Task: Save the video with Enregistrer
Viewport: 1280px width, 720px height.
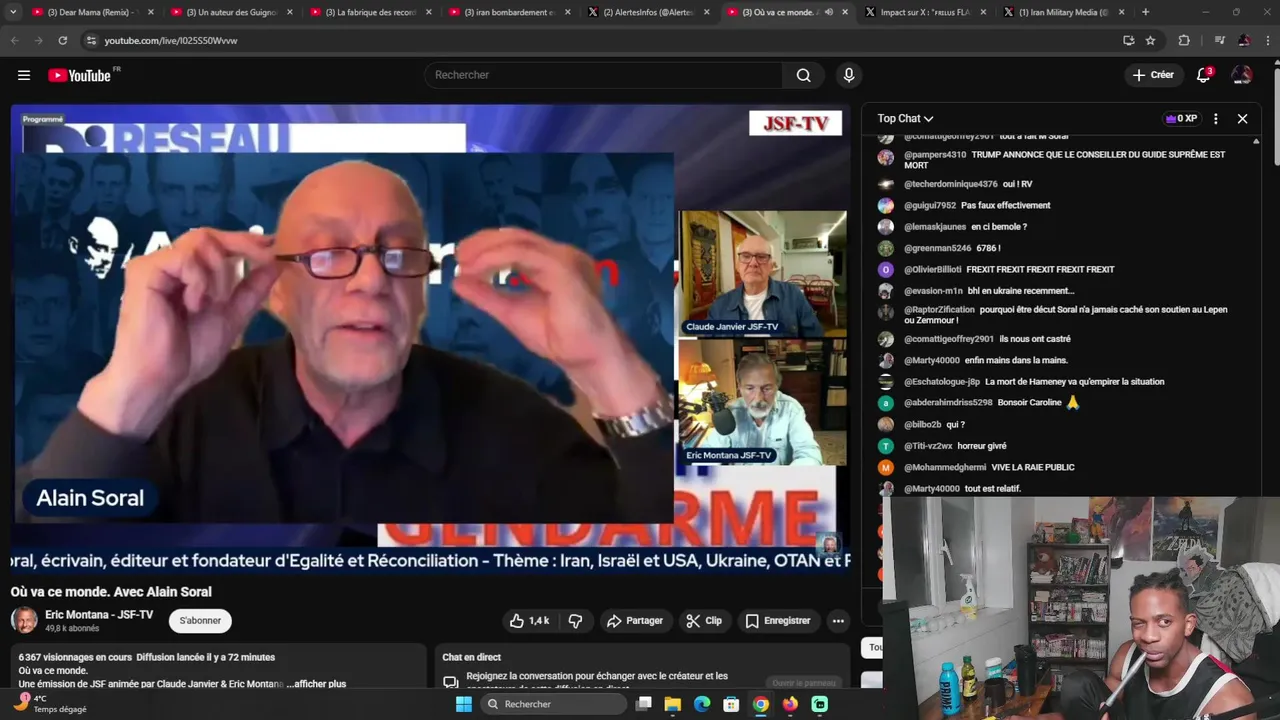Action: pos(778,621)
